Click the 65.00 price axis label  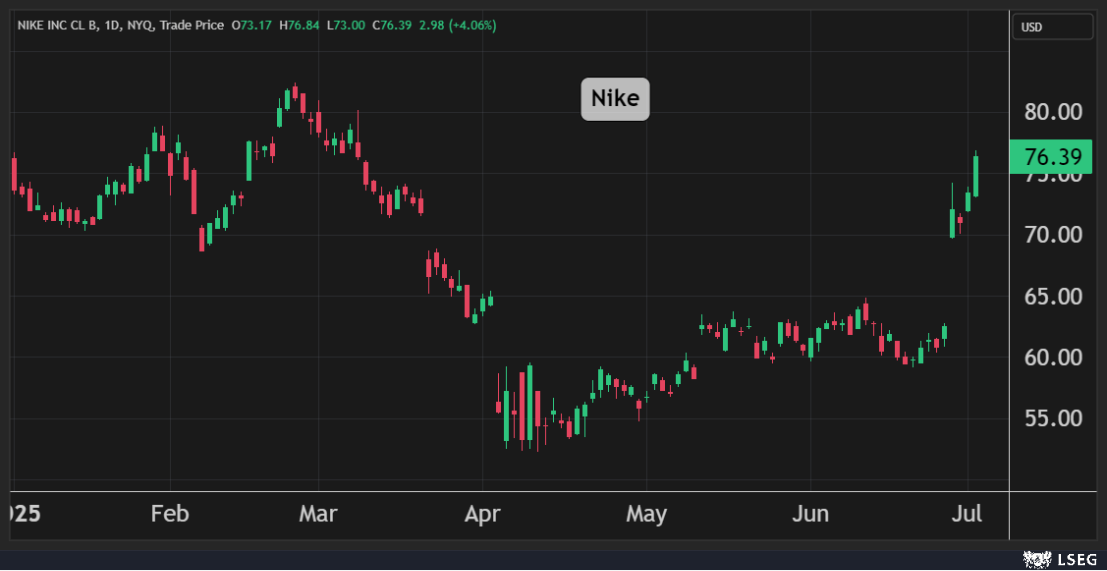coord(1053,296)
